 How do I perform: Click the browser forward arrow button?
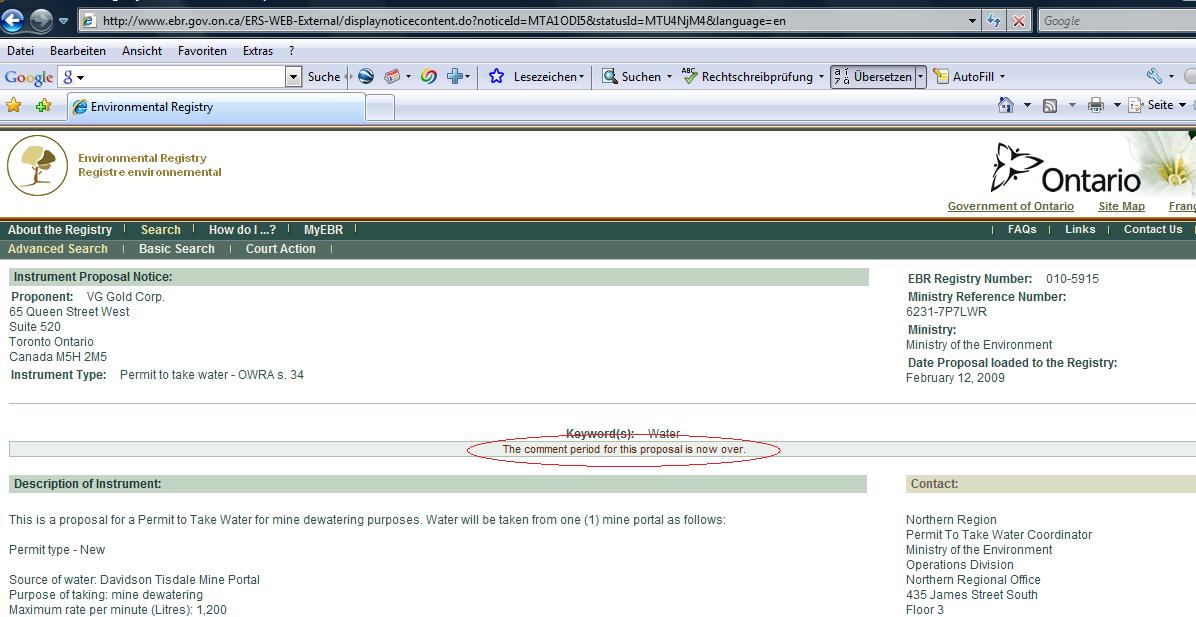(x=40, y=21)
